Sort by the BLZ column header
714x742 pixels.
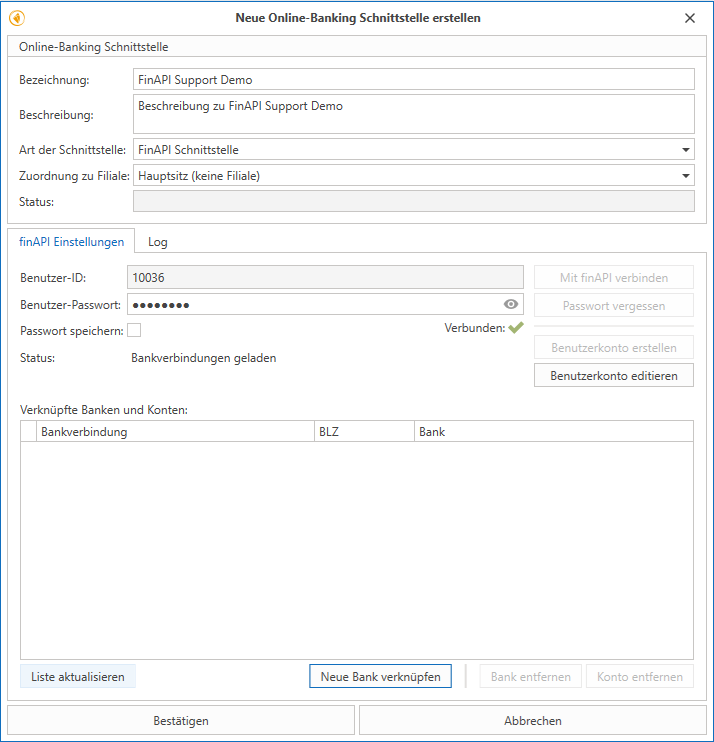point(363,432)
